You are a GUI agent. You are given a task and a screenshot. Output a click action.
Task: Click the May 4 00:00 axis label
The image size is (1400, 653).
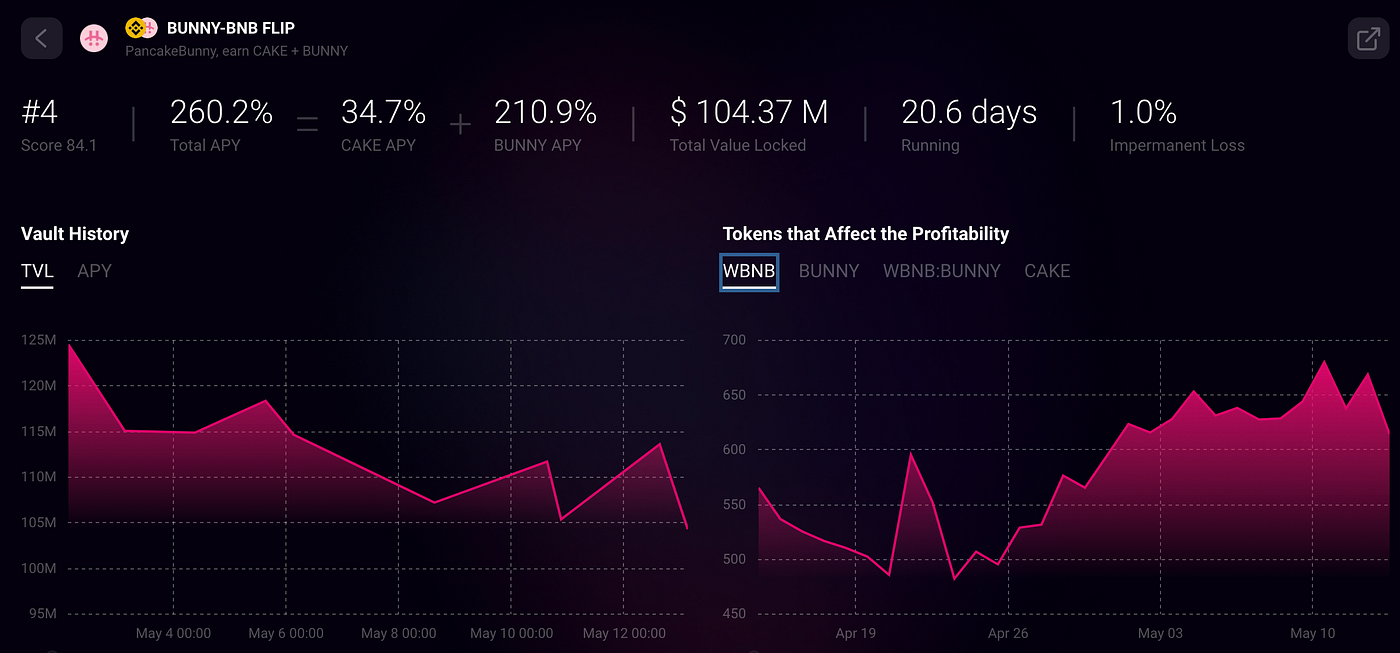pyautogui.click(x=173, y=633)
